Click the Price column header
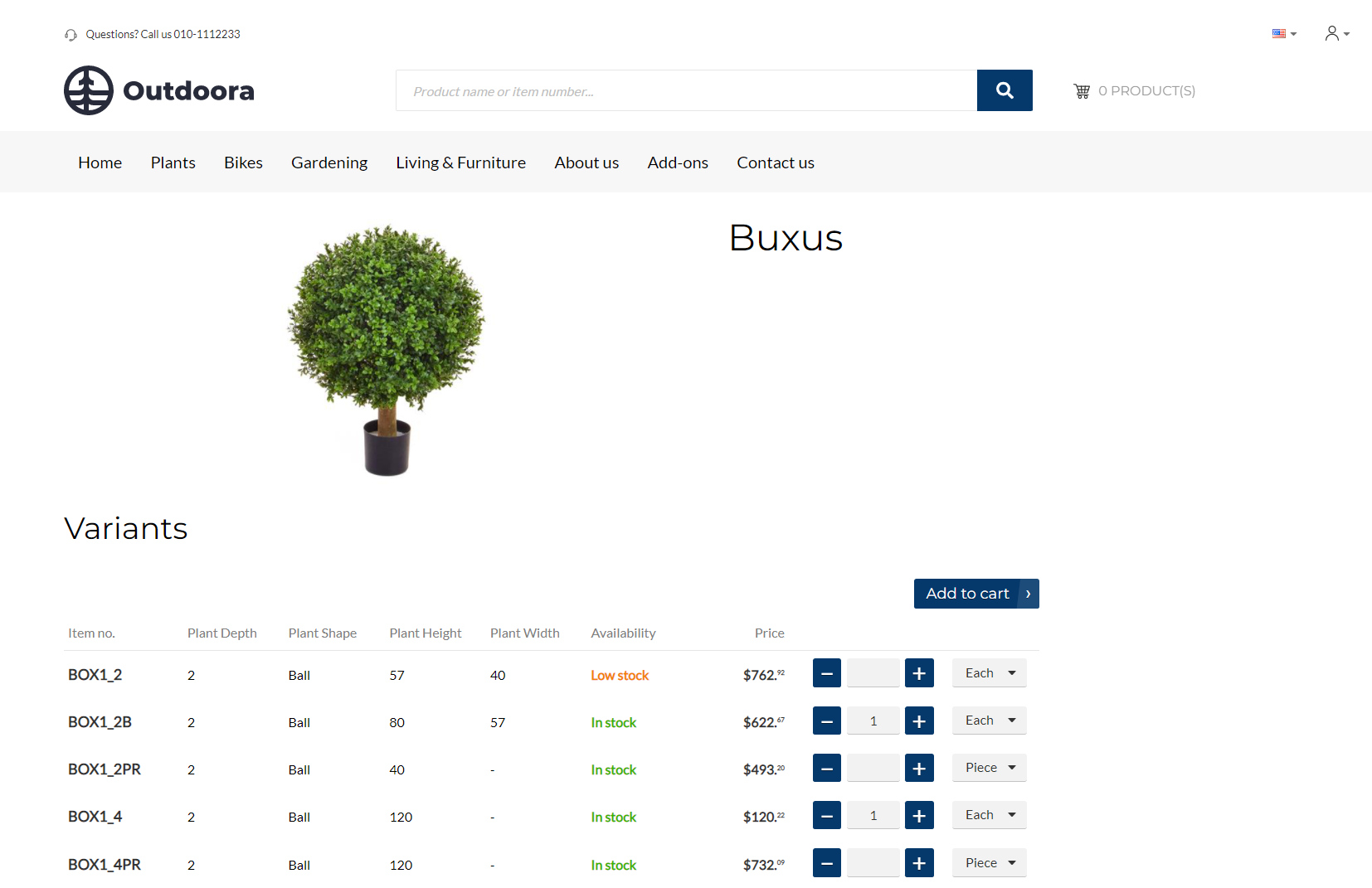Screen dimensions: 1372x888 (770, 633)
